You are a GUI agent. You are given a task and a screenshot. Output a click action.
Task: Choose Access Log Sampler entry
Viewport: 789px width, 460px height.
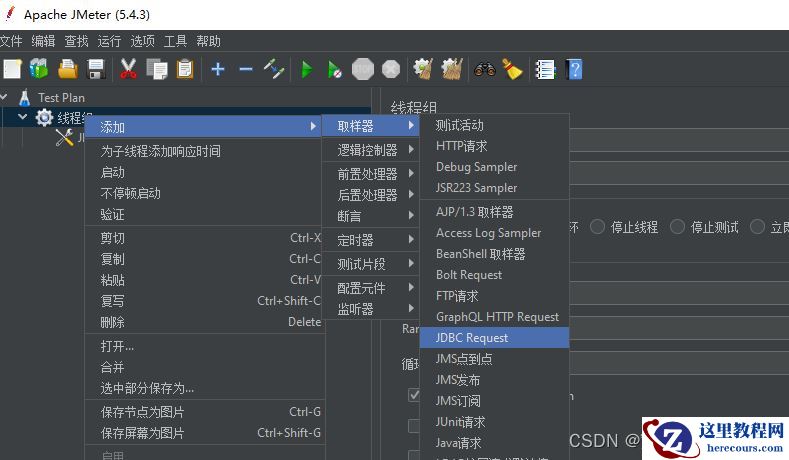(x=494, y=233)
